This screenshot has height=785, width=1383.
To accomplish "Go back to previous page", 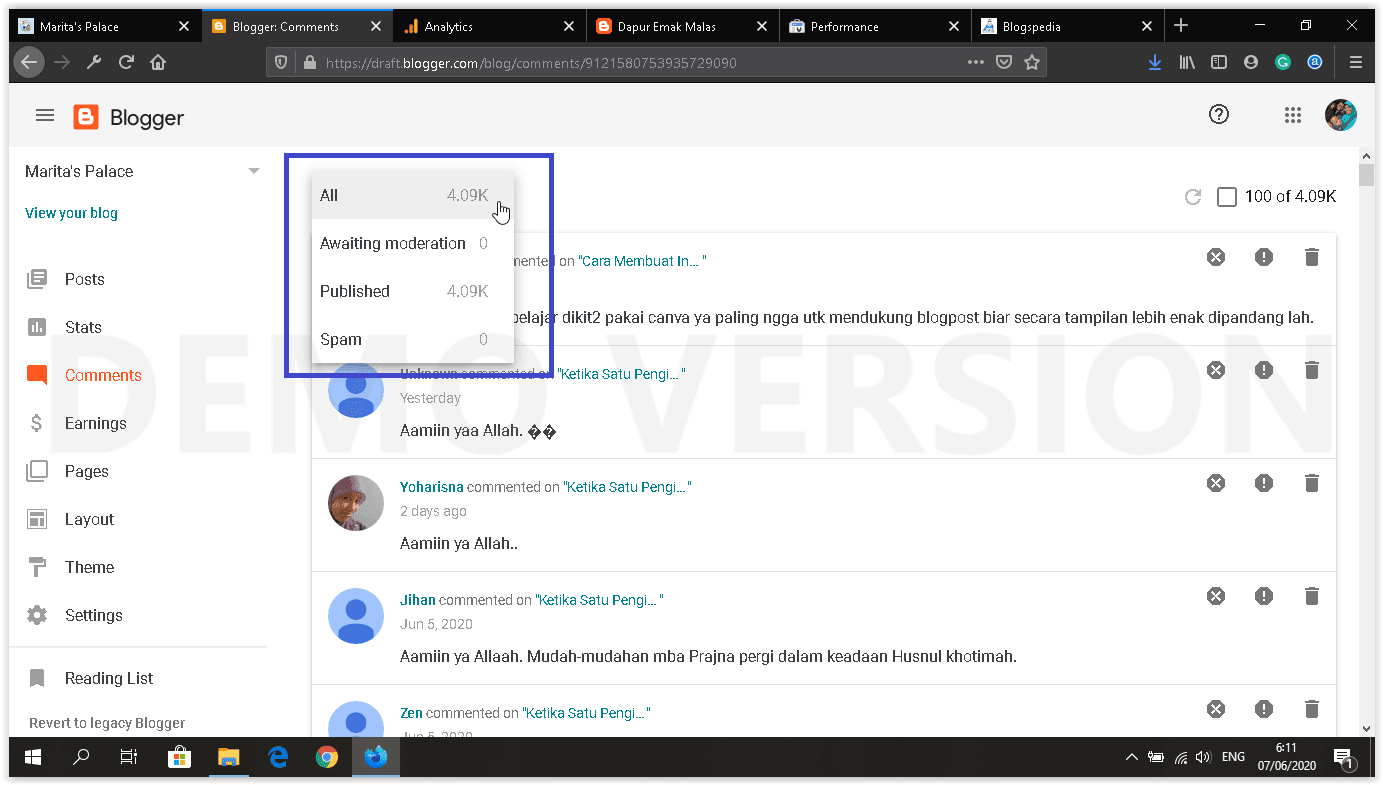I will pos(29,62).
